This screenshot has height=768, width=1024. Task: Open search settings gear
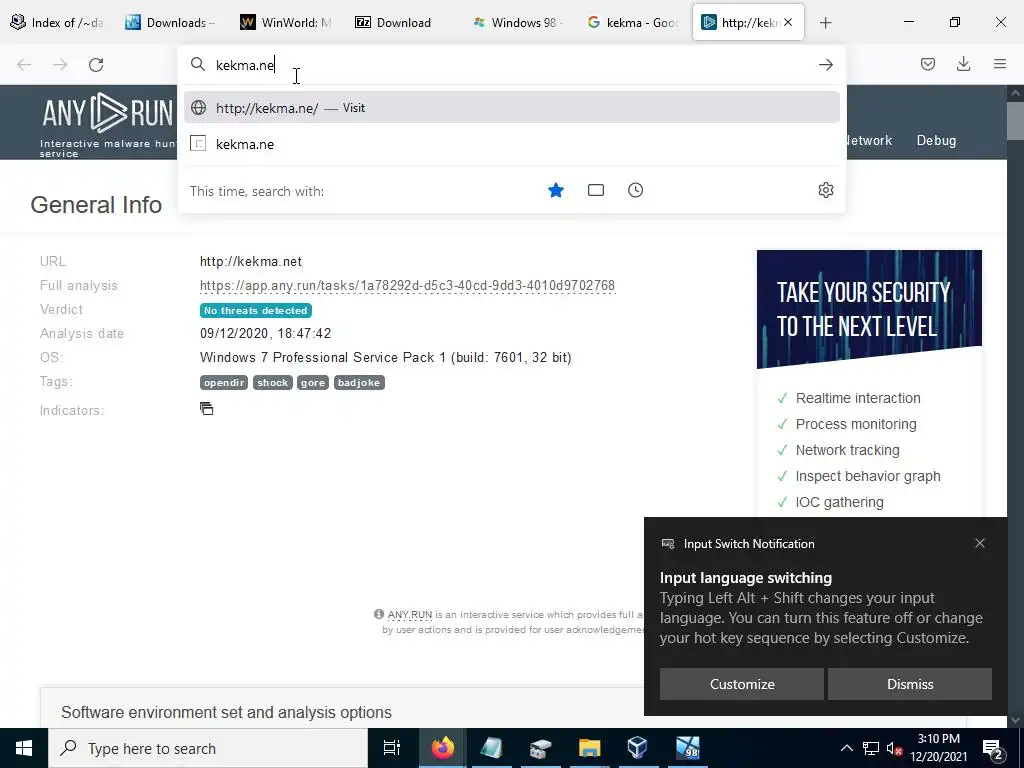click(x=825, y=190)
